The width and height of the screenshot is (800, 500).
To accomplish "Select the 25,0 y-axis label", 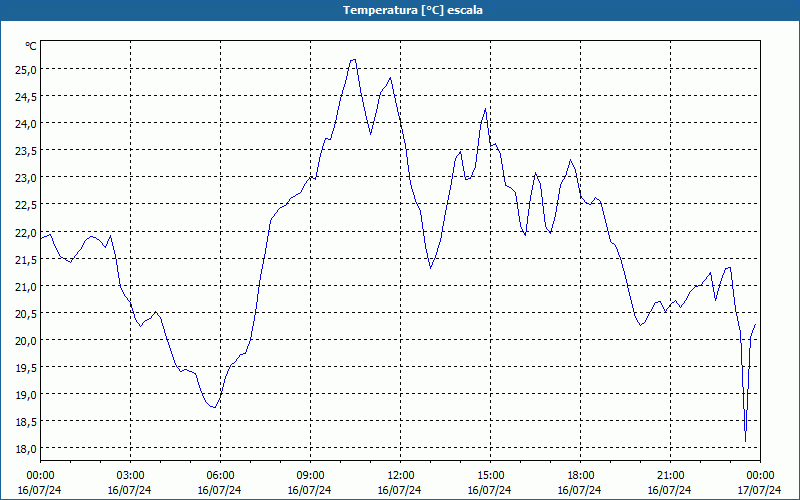I will click(26, 69).
